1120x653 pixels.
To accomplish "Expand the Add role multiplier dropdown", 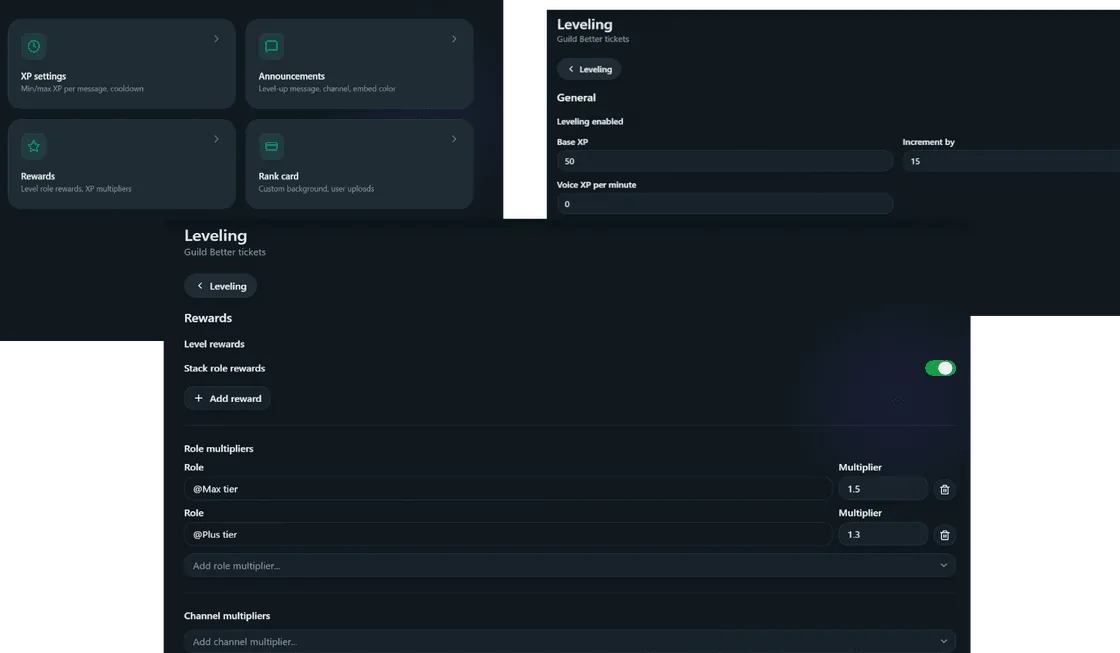I will click(569, 565).
